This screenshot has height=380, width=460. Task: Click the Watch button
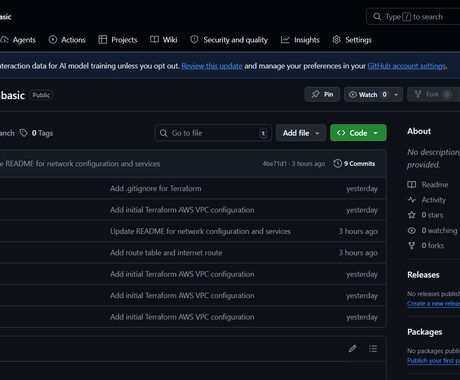coord(368,94)
